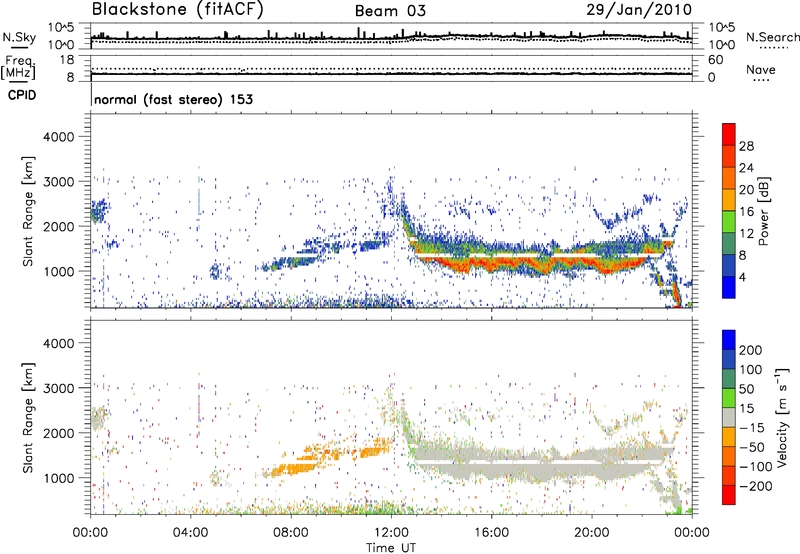
Task: Click '1000' tick on velocity panel axis
Action: (x=59, y=478)
